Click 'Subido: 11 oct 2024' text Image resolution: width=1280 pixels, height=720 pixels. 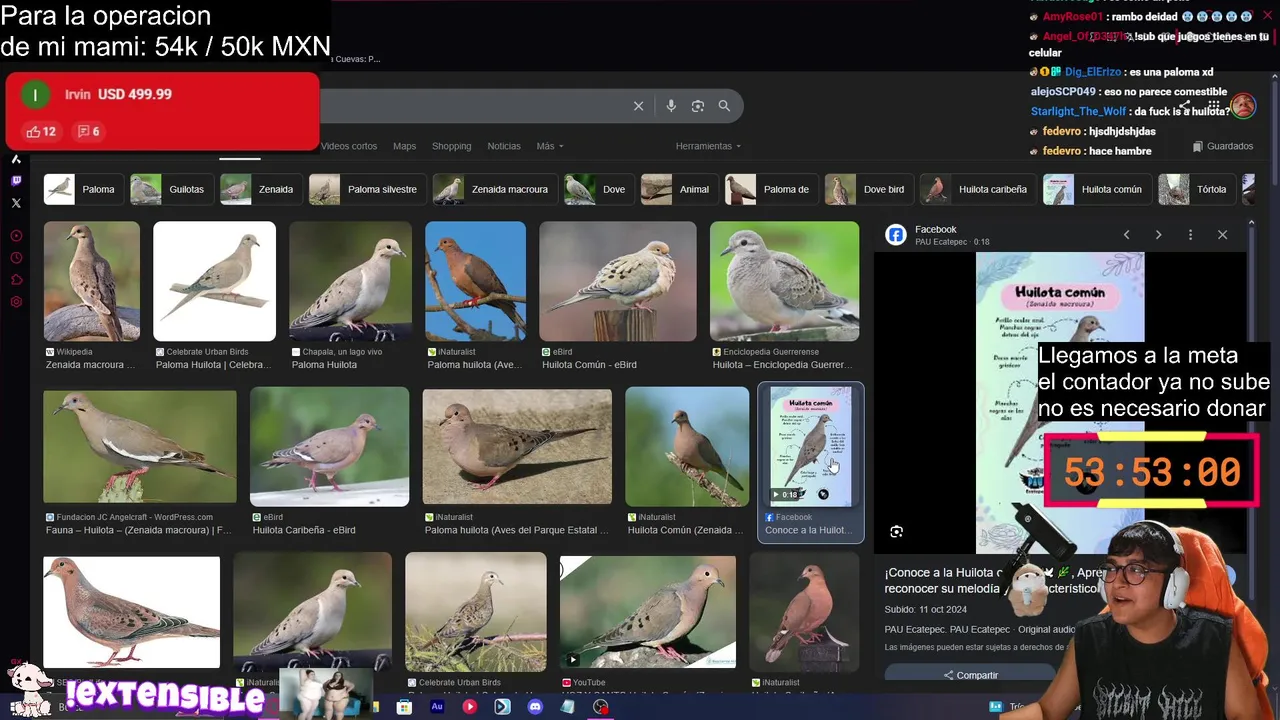[926, 609]
